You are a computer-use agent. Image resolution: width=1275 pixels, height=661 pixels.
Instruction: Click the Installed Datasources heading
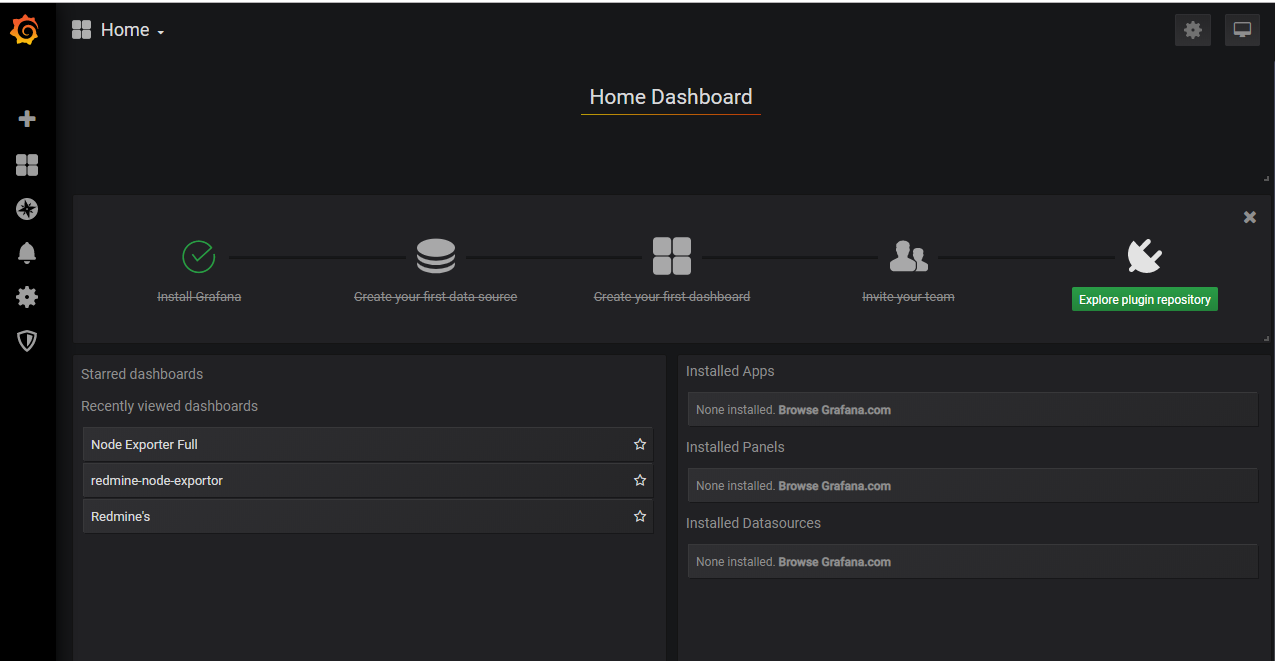[x=753, y=523]
